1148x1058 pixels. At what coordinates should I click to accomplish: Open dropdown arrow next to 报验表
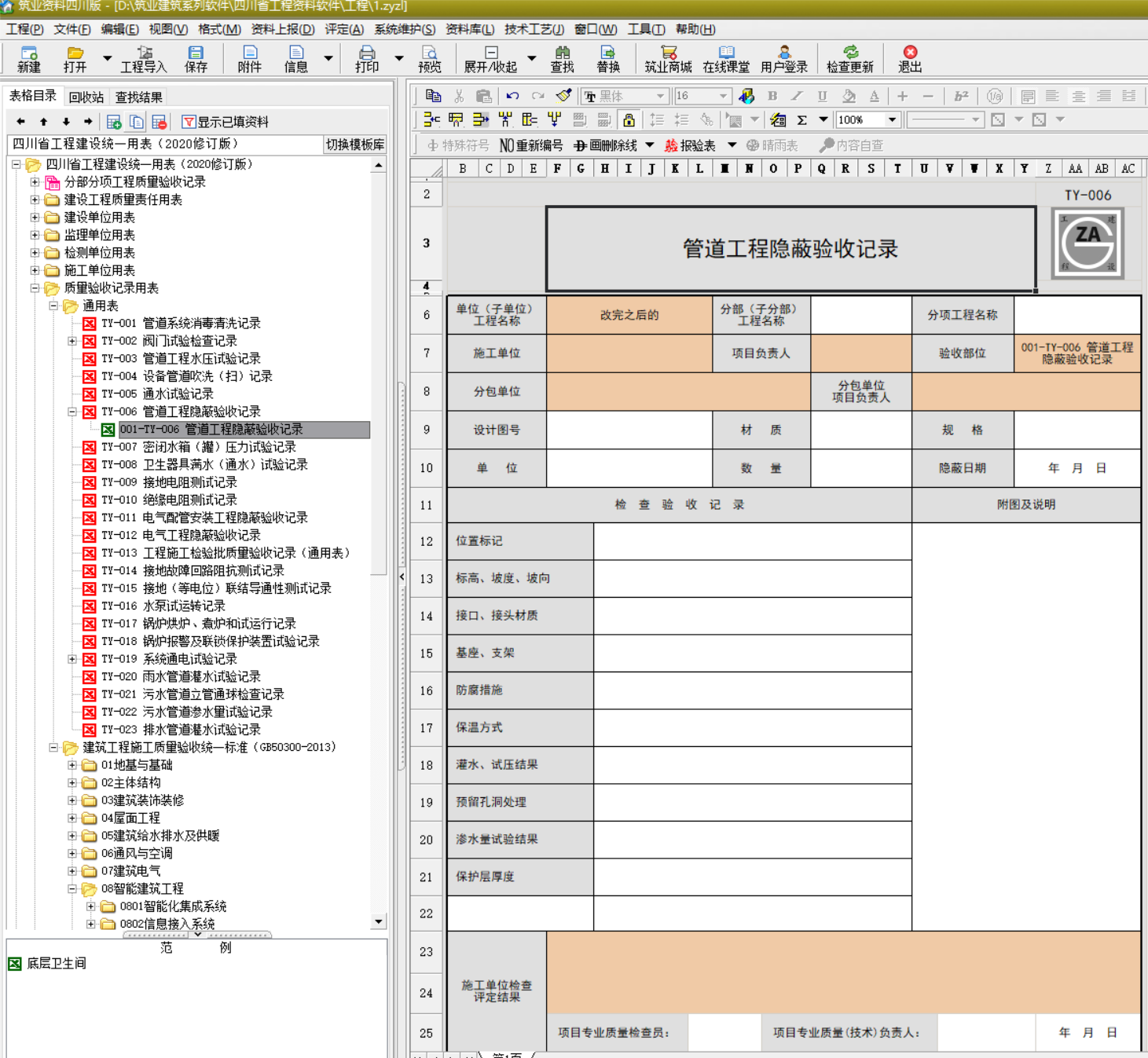(732, 145)
